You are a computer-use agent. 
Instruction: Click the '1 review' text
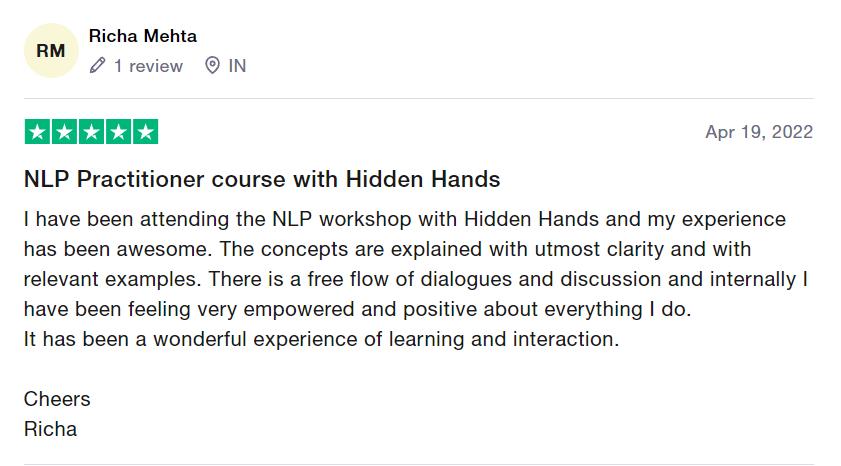[148, 66]
